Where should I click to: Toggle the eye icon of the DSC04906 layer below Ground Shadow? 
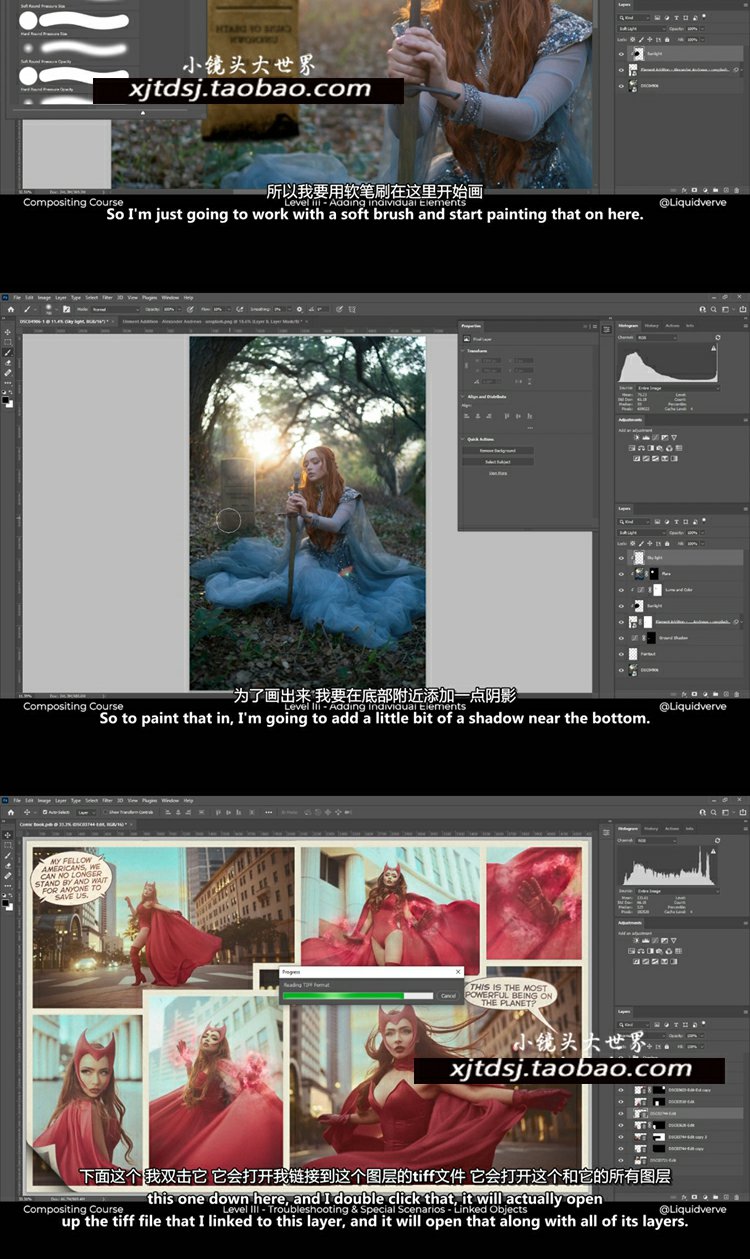[621, 670]
